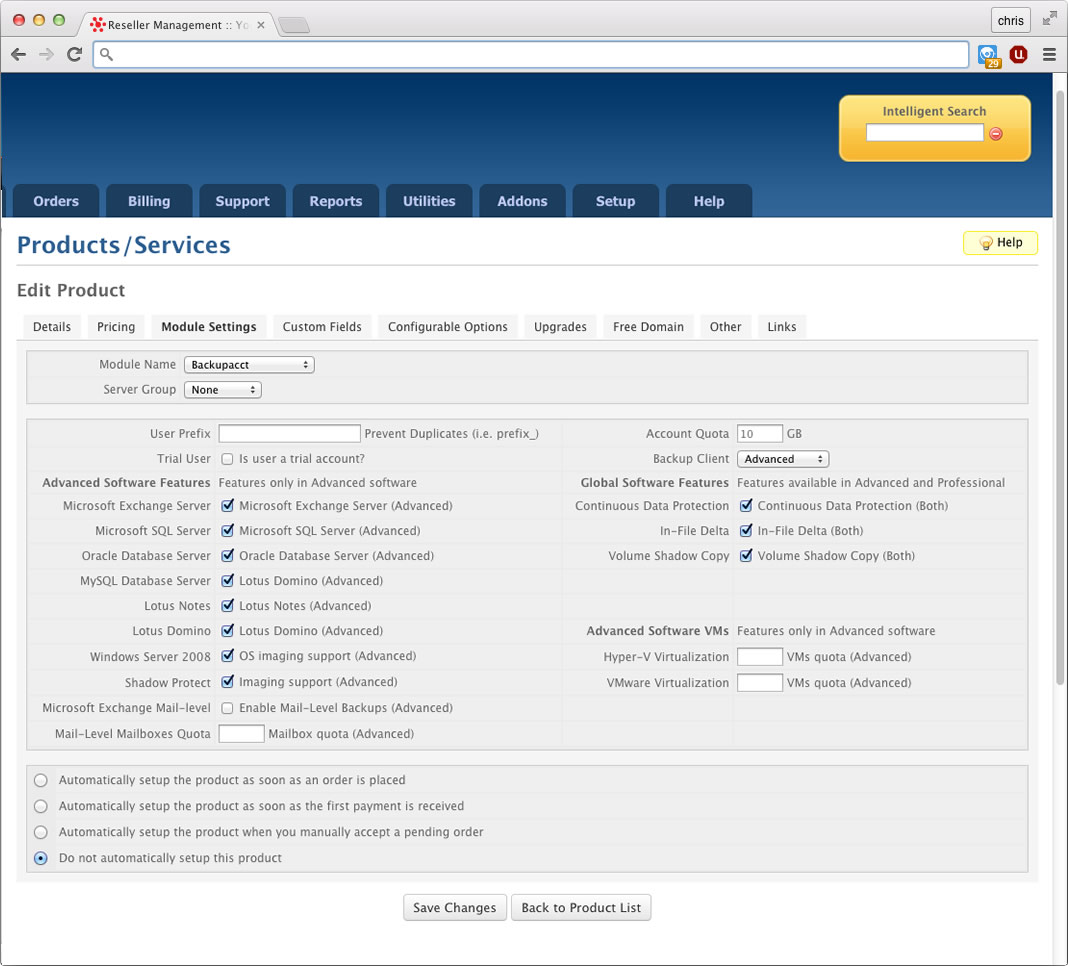Clear Intelligent Search with red icon
This screenshot has height=966, width=1068.
(x=996, y=134)
